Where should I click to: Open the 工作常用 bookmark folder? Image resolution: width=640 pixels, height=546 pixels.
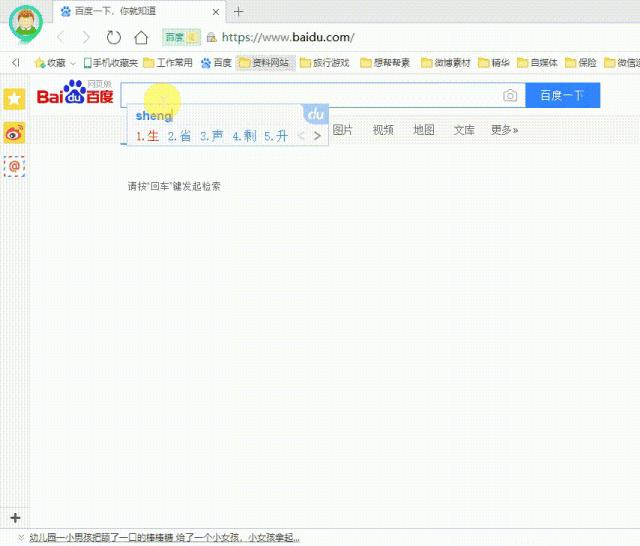click(x=168, y=62)
